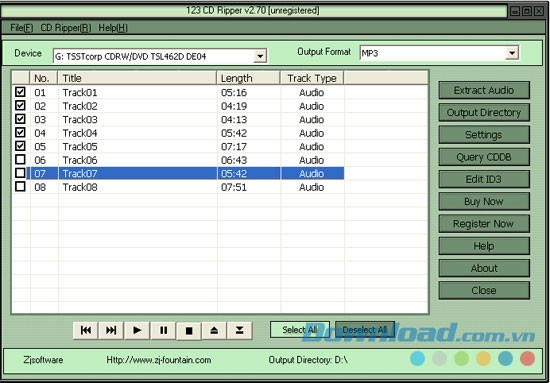Click the Zjsoftware text in status bar
This screenshot has width=550, height=383.
click(43, 360)
